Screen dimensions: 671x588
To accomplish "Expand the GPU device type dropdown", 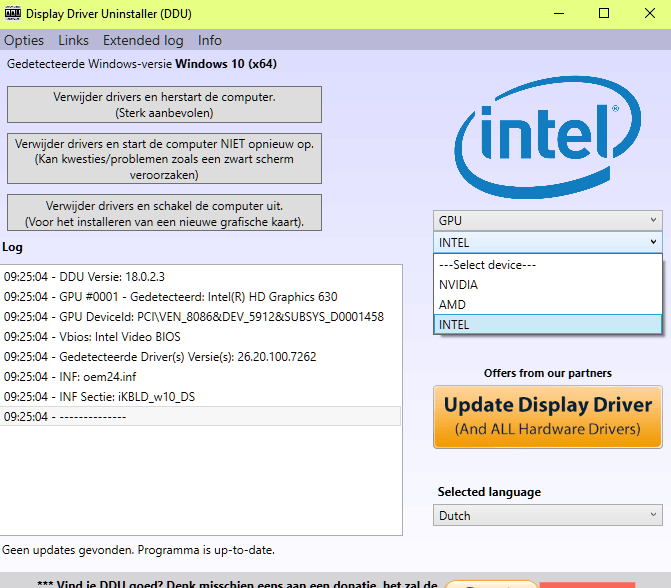I will pyautogui.click(x=548, y=220).
